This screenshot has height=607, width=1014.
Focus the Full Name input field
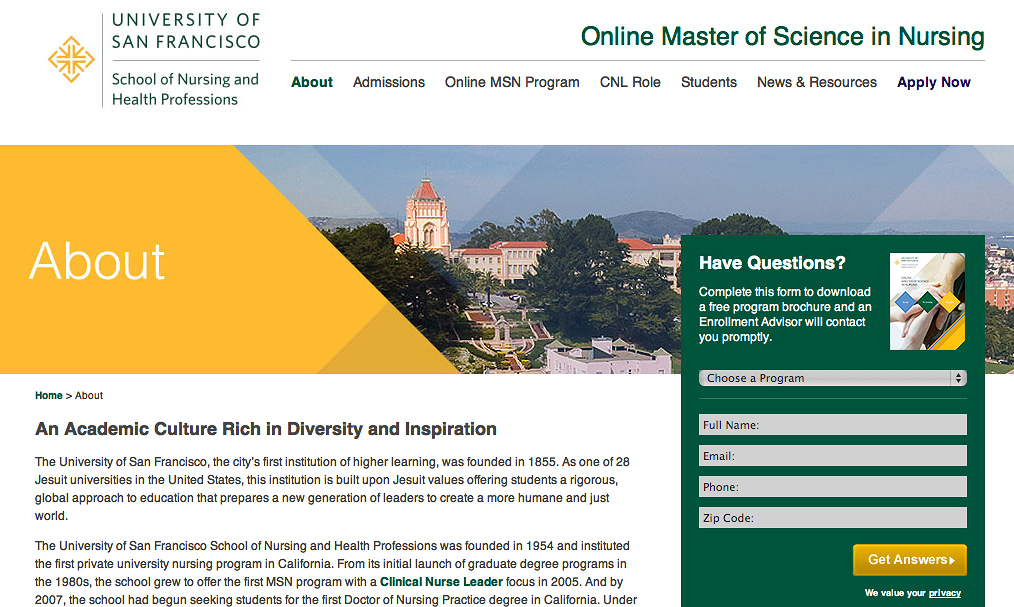click(x=833, y=425)
